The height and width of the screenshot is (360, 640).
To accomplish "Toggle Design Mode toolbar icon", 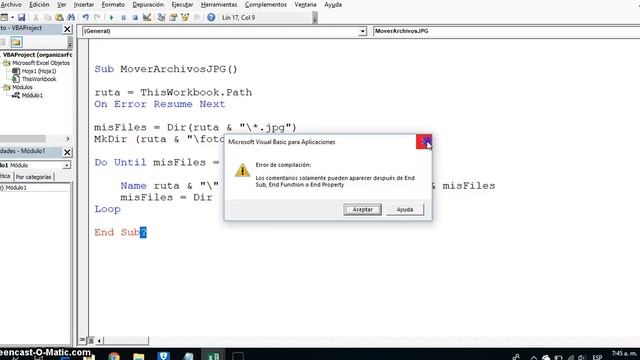I will [147, 18].
